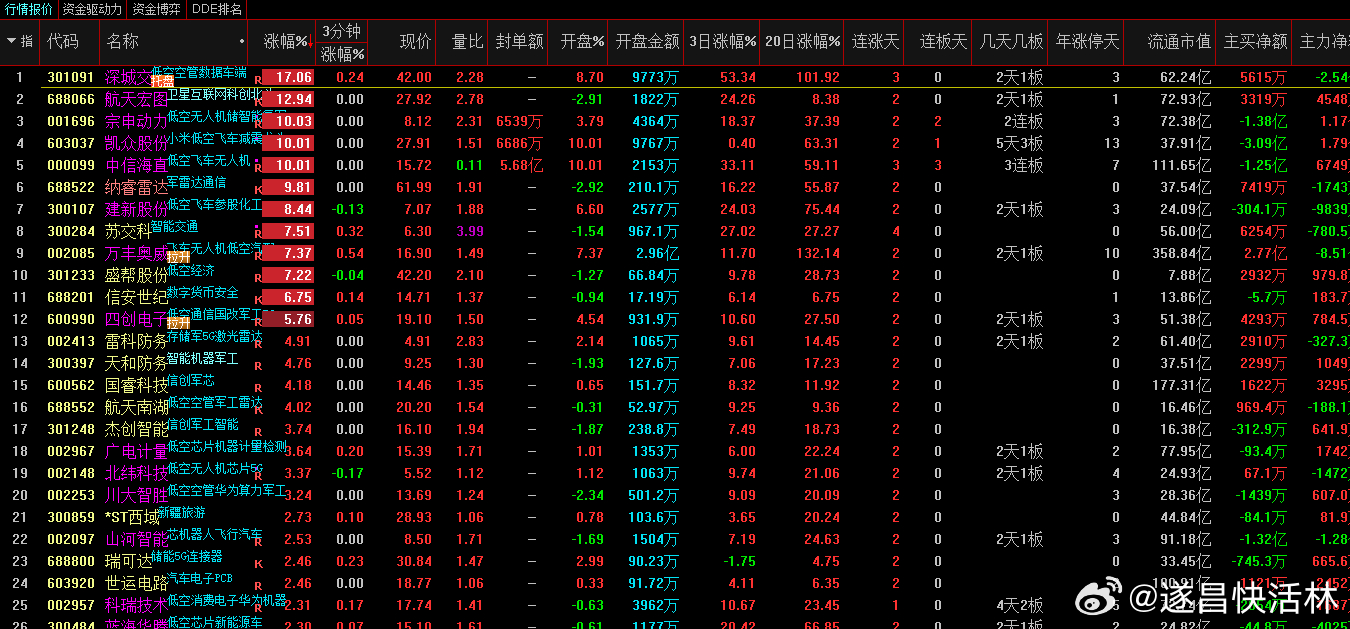This screenshot has height=629, width=1350.
Task: Sort by the 量比 column header
Action: click(467, 41)
